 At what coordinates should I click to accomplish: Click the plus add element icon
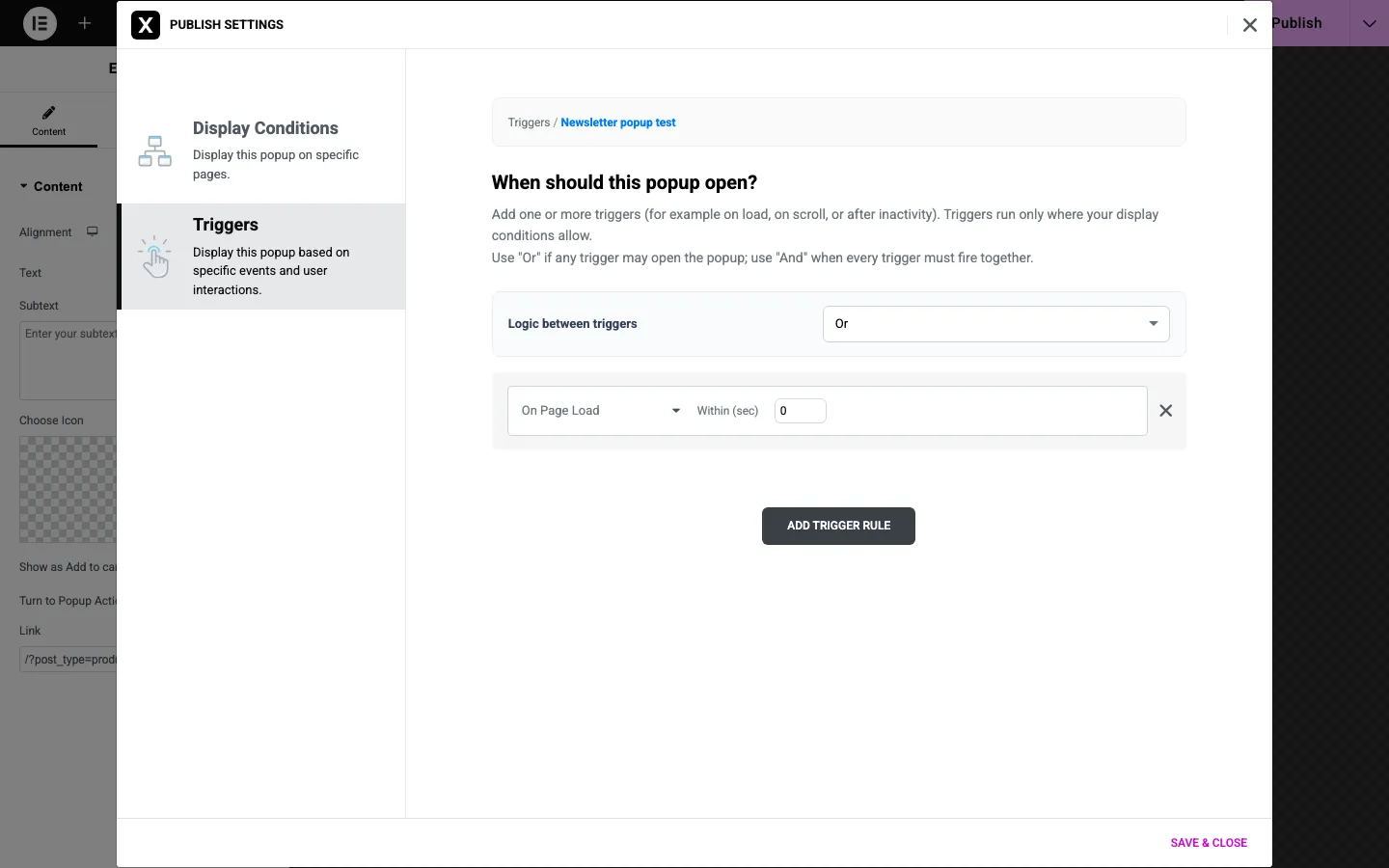85,23
